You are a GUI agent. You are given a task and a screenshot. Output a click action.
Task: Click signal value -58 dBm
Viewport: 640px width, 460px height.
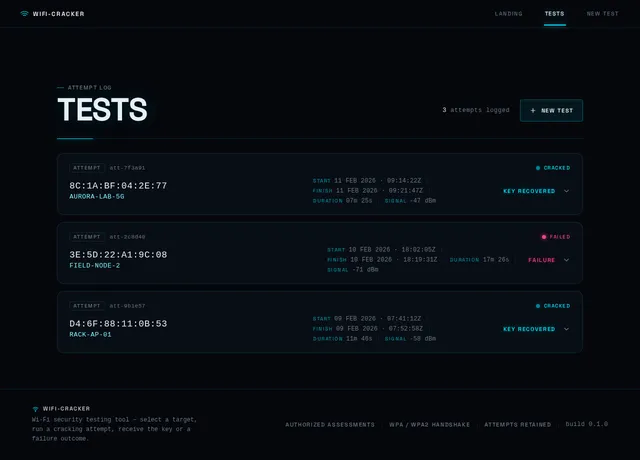coord(423,339)
